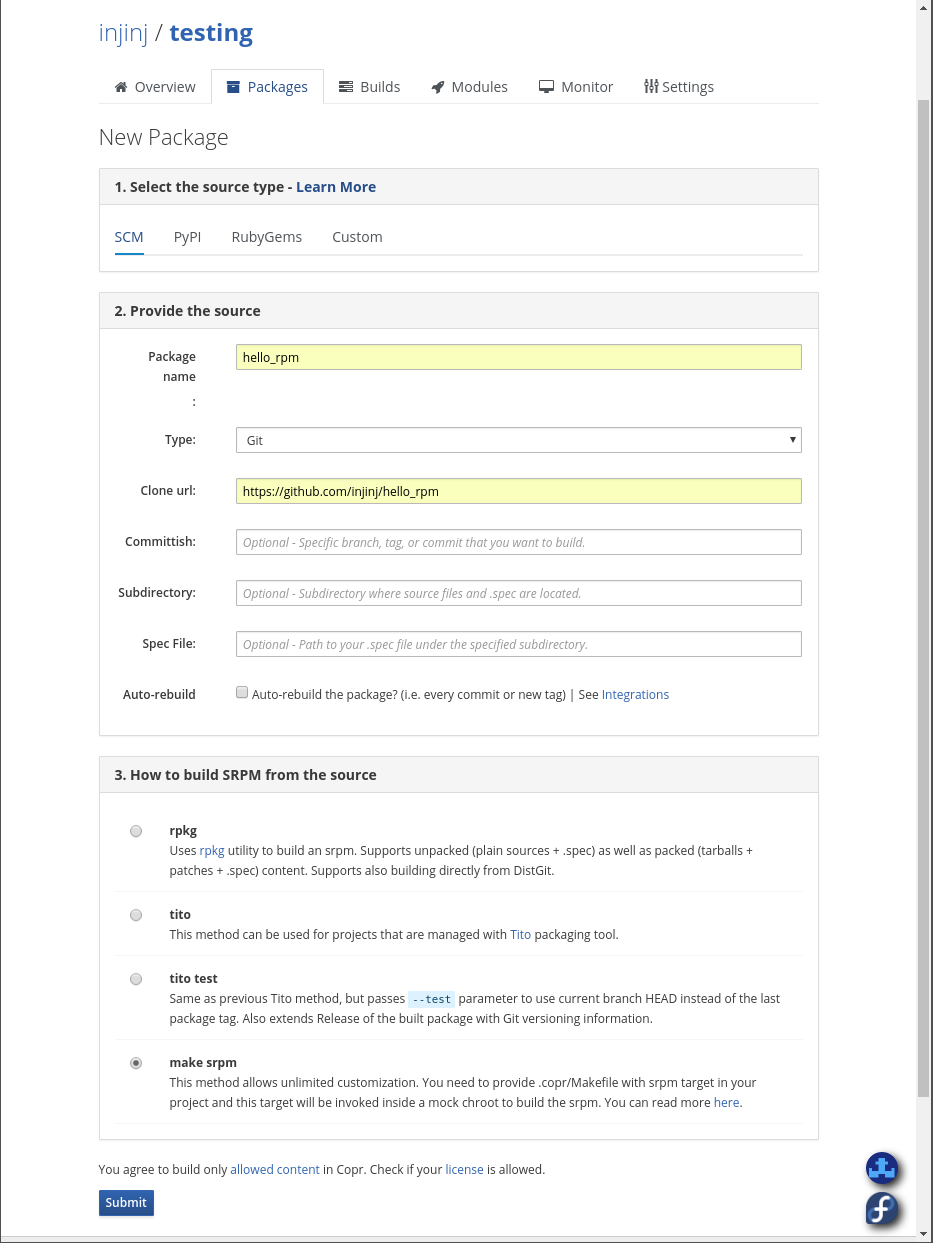Go to the Settings tab
The width and height of the screenshot is (933, 1243).
point(678,87)
